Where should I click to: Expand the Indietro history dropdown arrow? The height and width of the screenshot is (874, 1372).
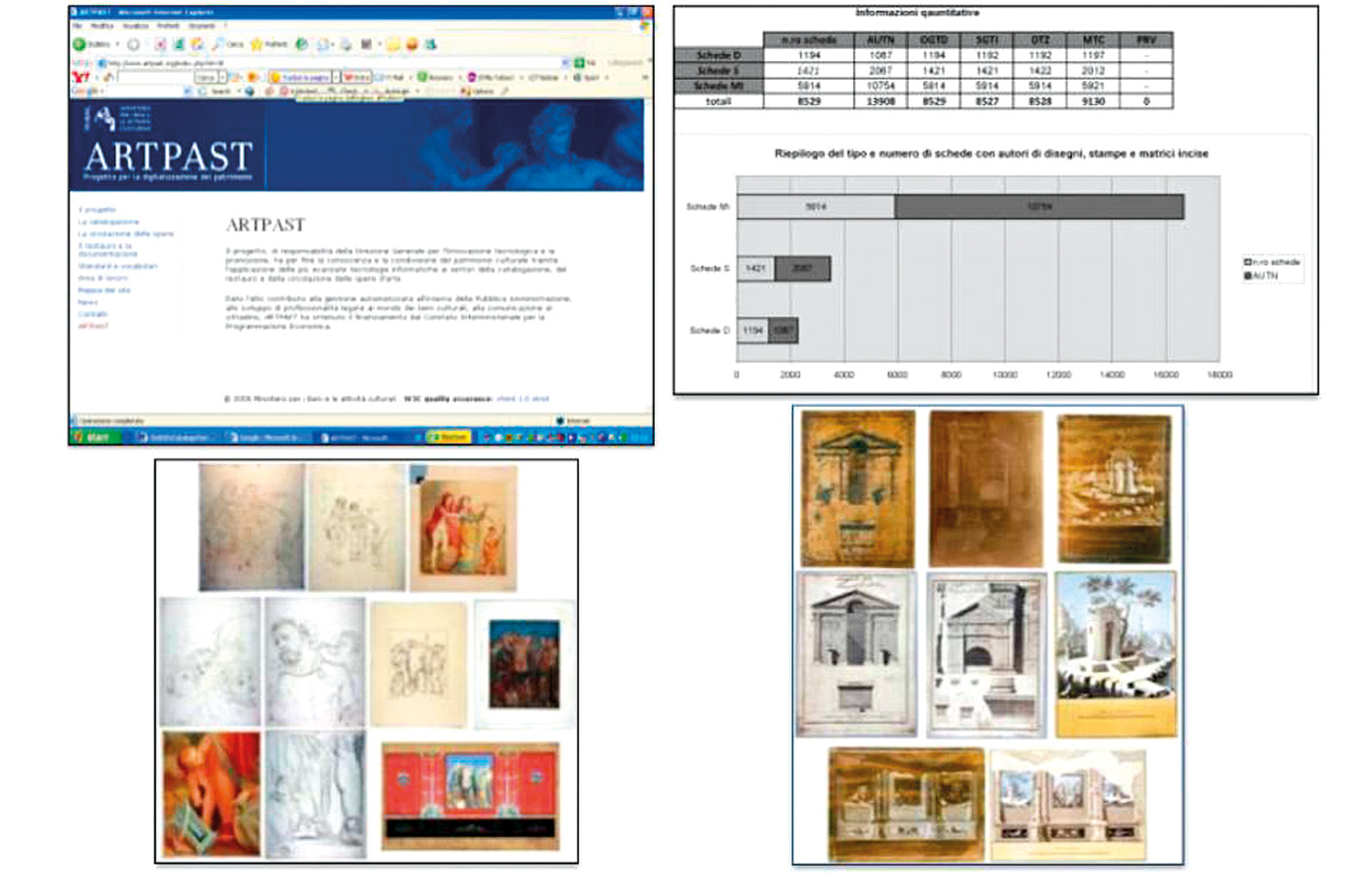tap(118, 44)
